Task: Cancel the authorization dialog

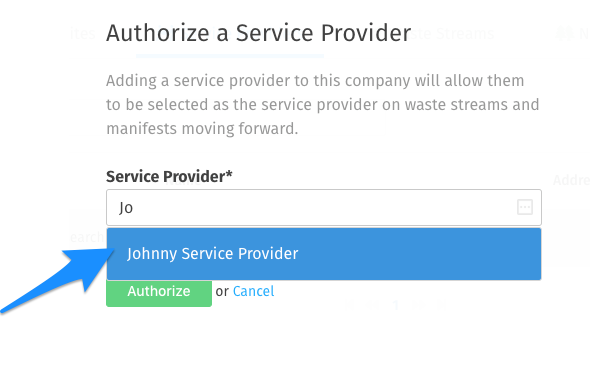Action: 253,291
